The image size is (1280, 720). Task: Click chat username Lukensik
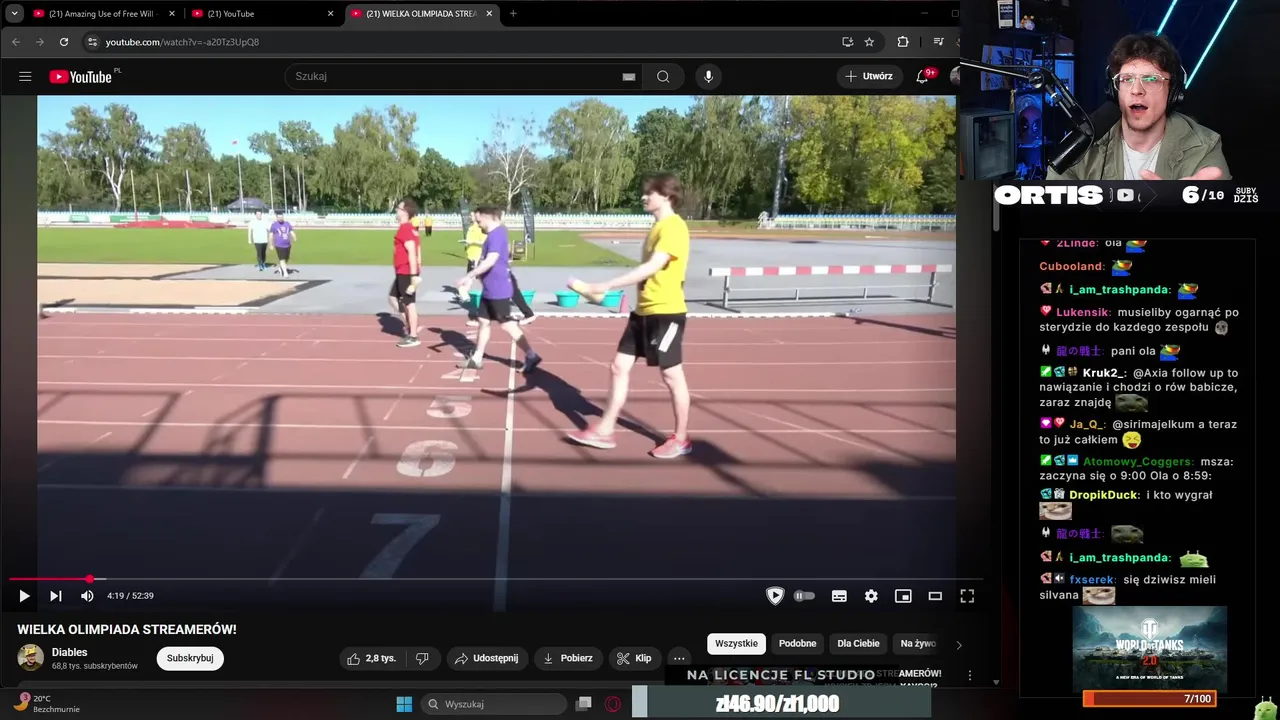pos(1083,312)
